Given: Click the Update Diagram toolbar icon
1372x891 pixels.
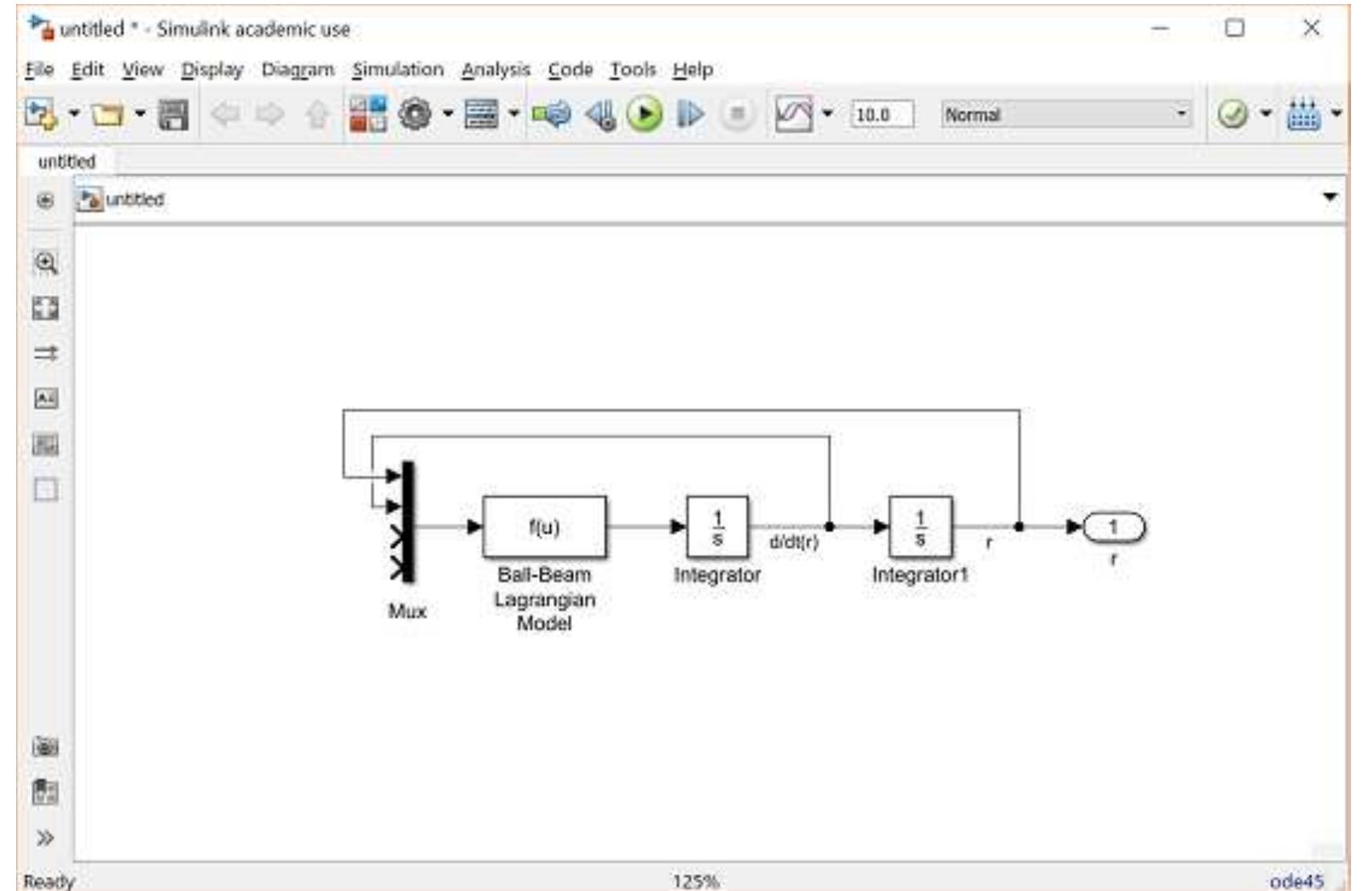Looking at the screenshot, I should [x=552, y=114].
